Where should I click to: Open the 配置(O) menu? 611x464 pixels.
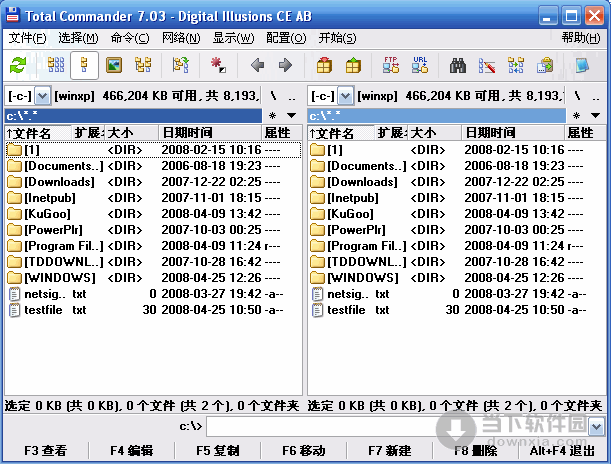click(x=286, y=38)
